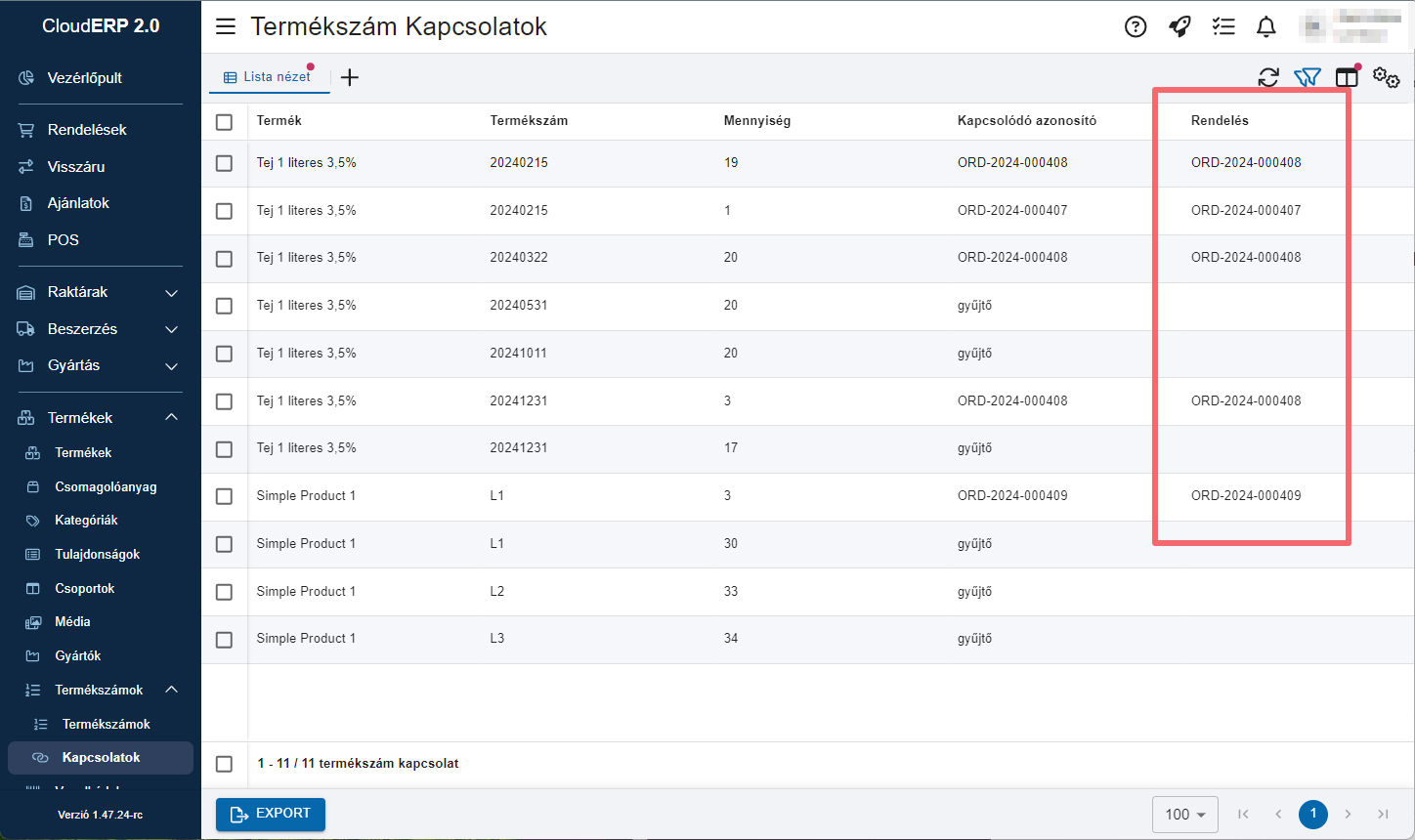Open notifications bell
Screen dimensions: 1415x840
click(x=1266, y=26)
